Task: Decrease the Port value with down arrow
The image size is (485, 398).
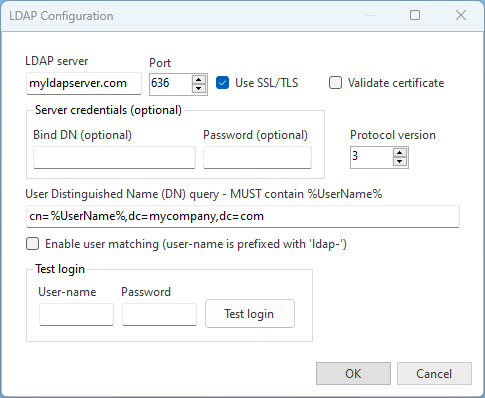Action: [x=199, y=88]
